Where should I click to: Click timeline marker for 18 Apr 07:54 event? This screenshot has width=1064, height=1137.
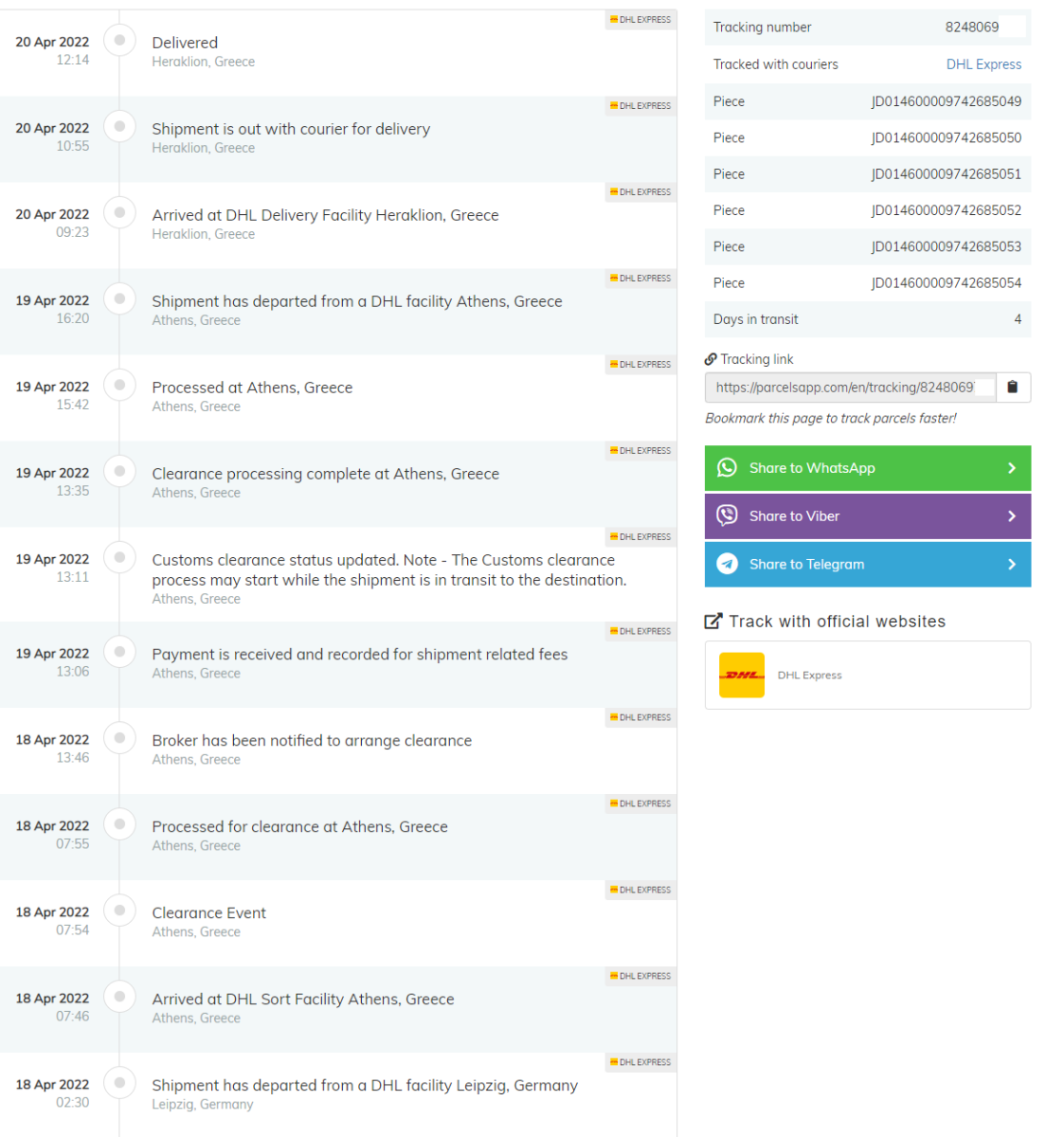[x=119, y=911]
